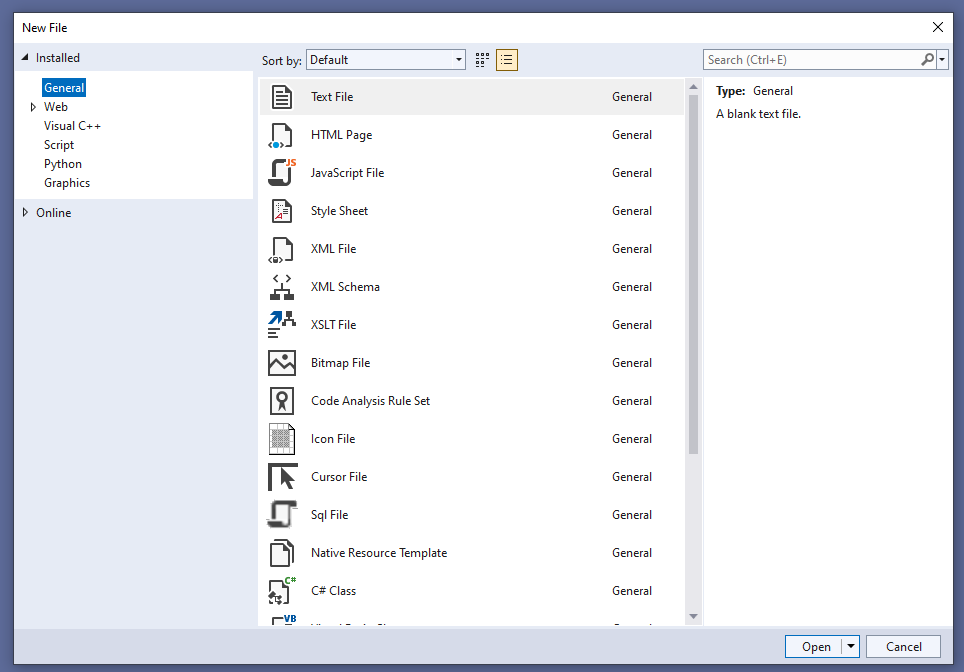The width and height of the screenshot is (964, 672).
Task: Open the Sort by Default combo box
Action: [385, 60]
